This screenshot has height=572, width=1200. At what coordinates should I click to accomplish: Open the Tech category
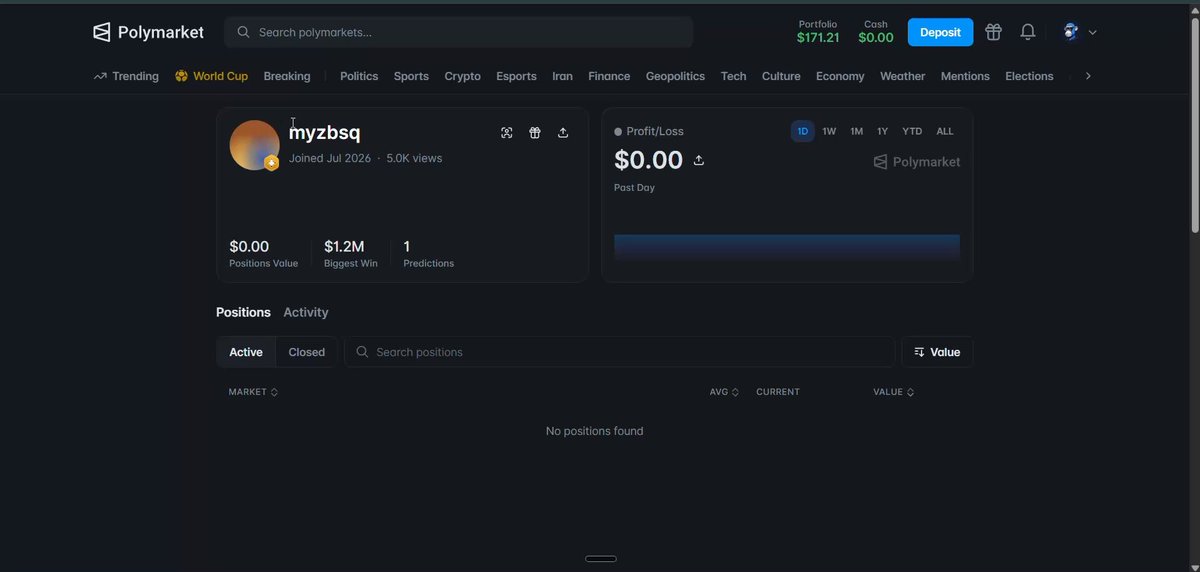pos(733,76)
